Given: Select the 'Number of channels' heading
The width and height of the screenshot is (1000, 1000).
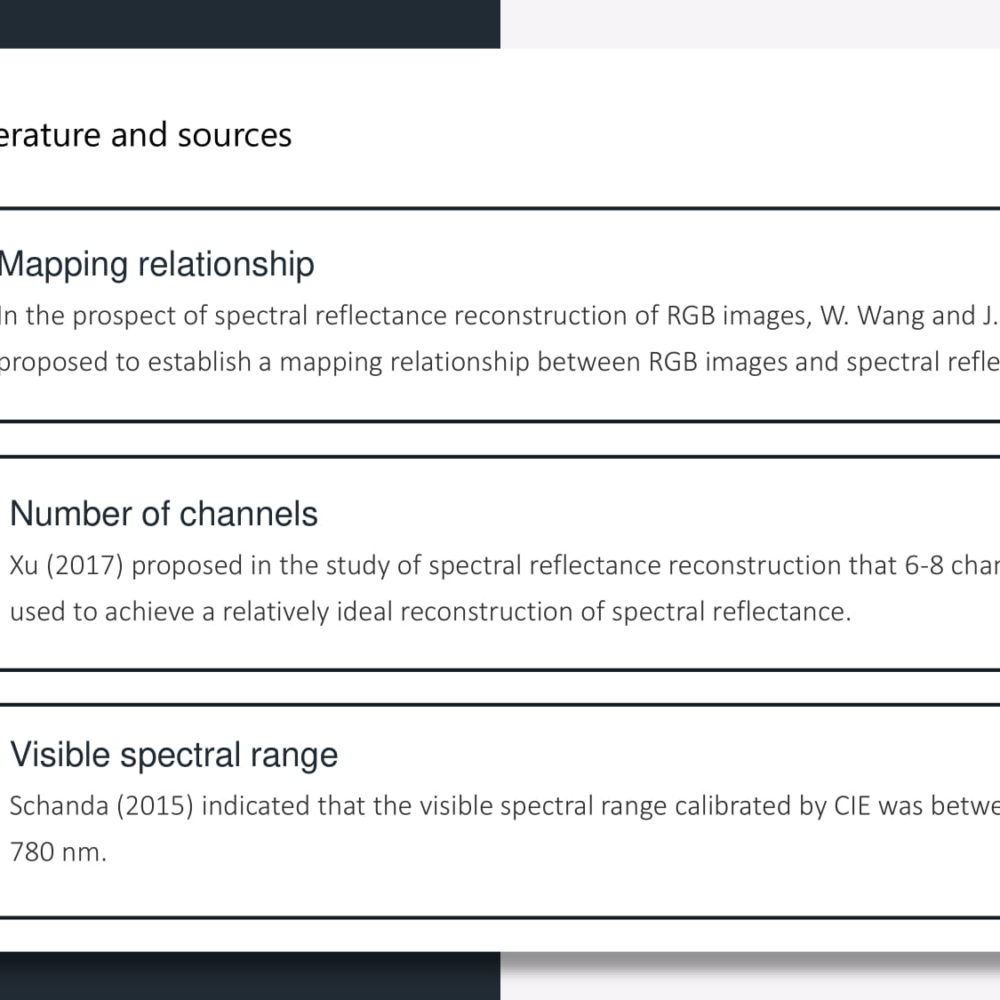Looking at the screenshot, I should tap(164, 514).
